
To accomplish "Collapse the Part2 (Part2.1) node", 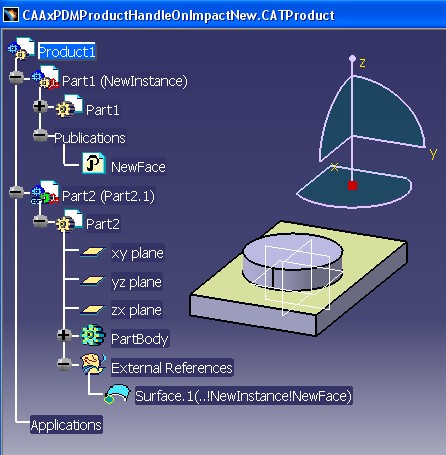I will [16, 192].
